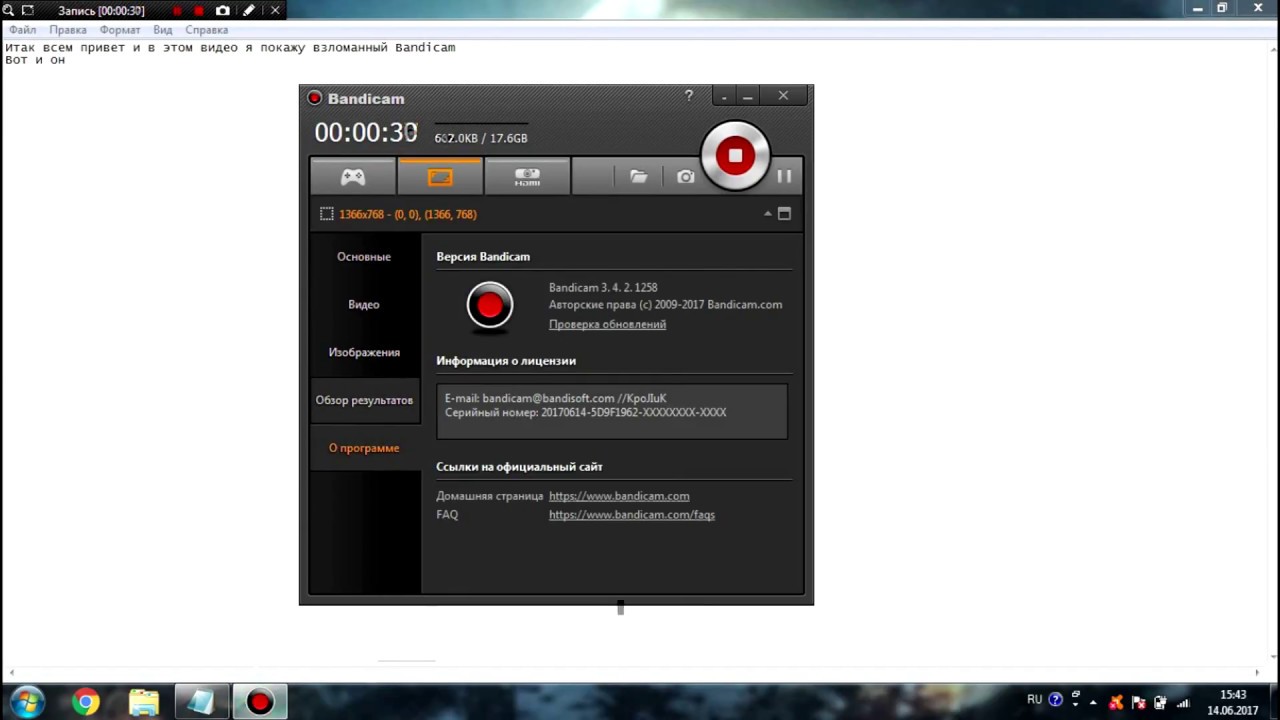
Task: Click Notepad text line 'Вот и он'
Action: coord(35,60)
